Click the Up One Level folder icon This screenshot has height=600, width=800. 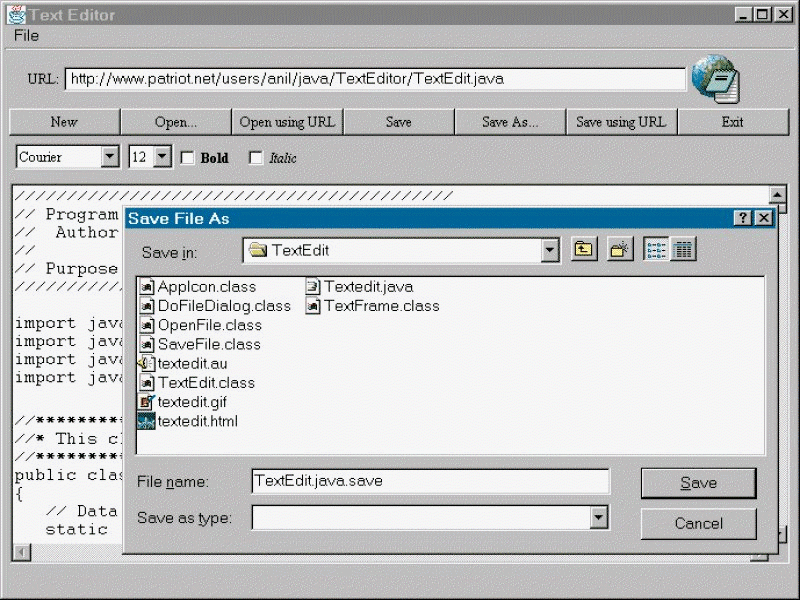coord(584,250)
